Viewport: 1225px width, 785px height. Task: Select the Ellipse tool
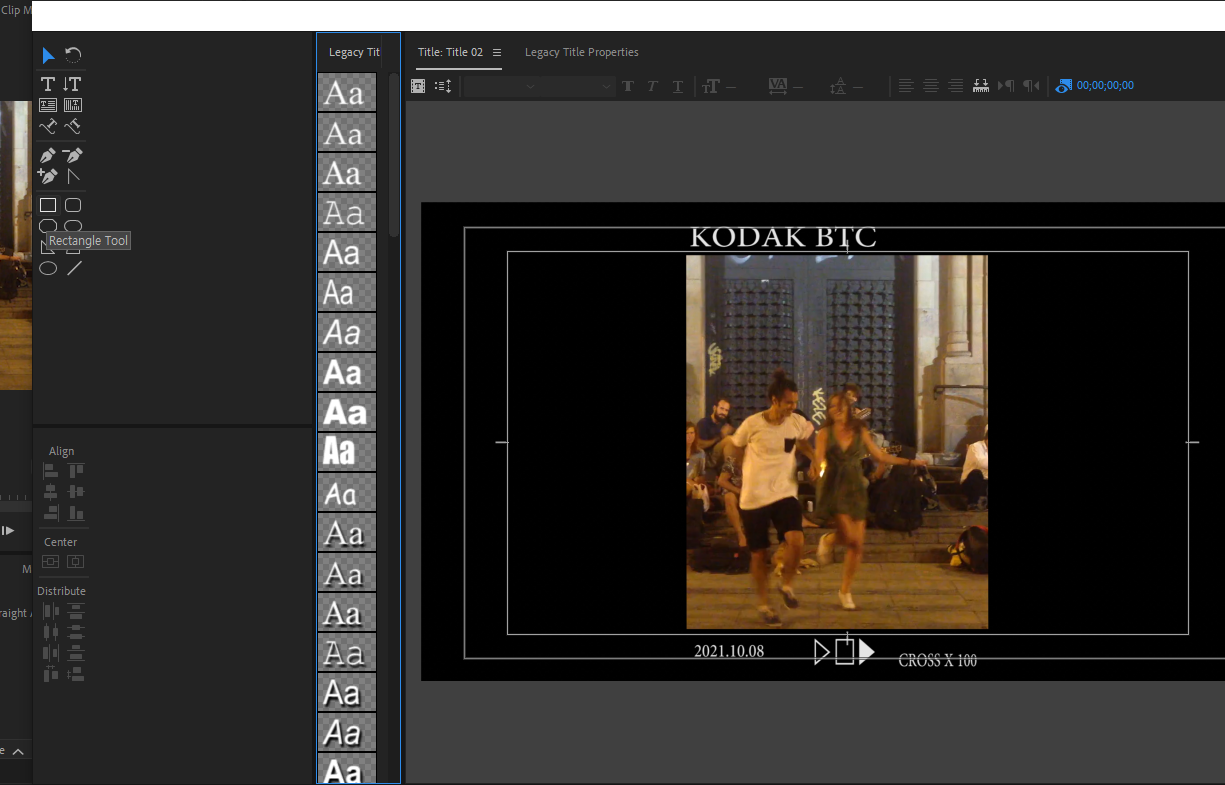click(48, 268)
